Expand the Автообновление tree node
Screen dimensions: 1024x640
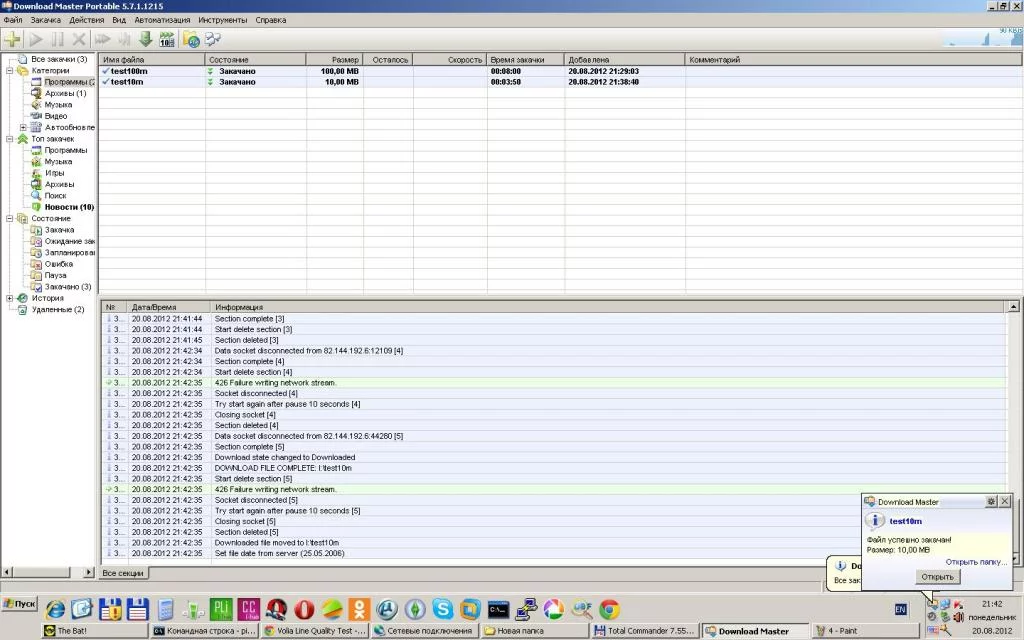pos(23,128)
